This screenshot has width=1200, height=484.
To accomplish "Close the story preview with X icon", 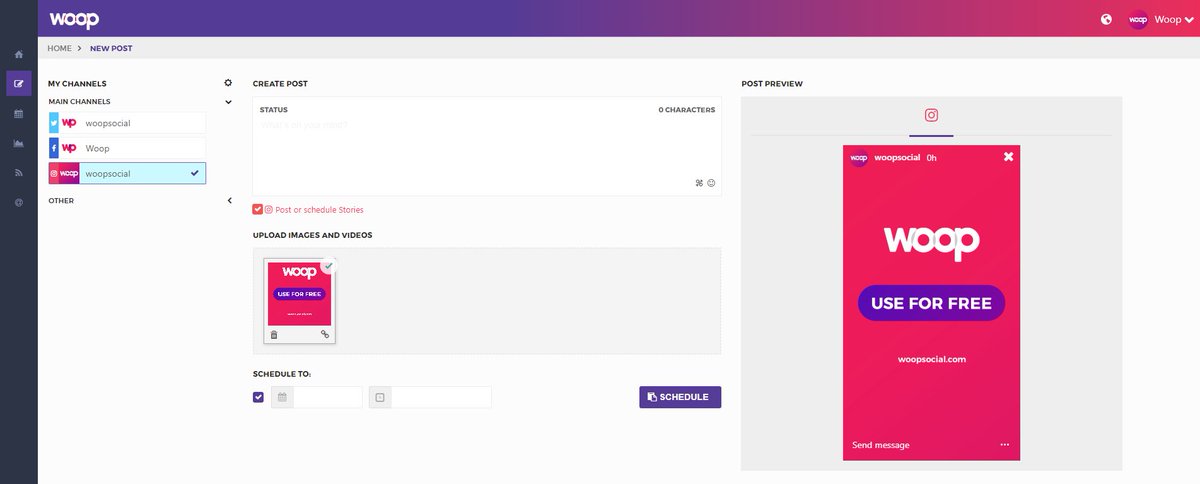I will click(x=1008, y=157).
